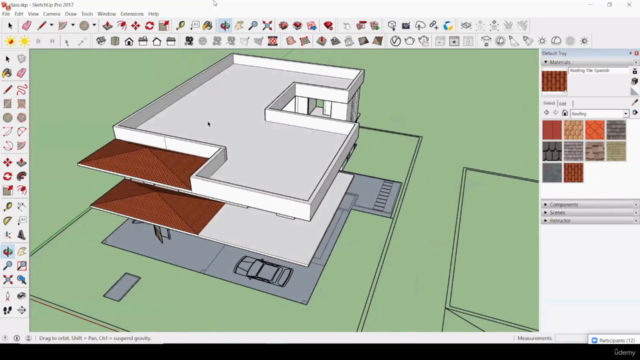Set material to default icon in Materials

click(x=635, y=91)
